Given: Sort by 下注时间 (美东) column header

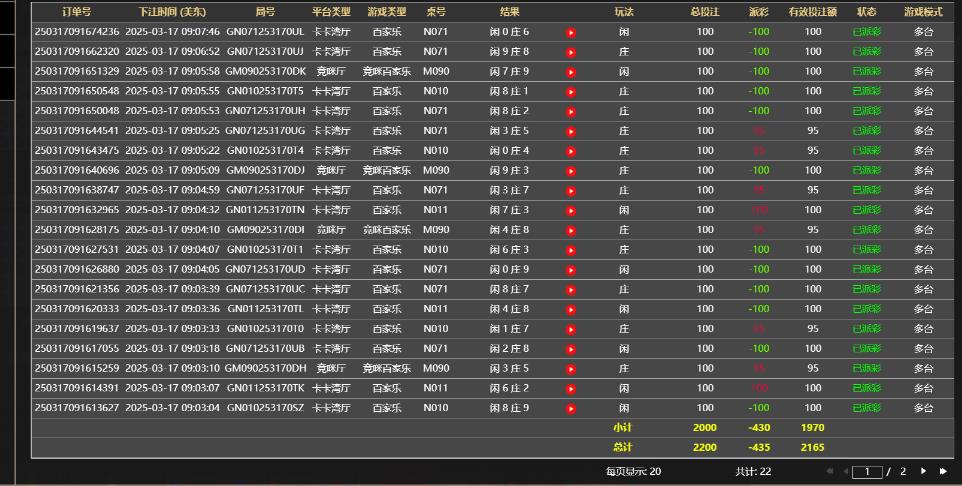Looking at the screenshot, I should tap(172, 12).
